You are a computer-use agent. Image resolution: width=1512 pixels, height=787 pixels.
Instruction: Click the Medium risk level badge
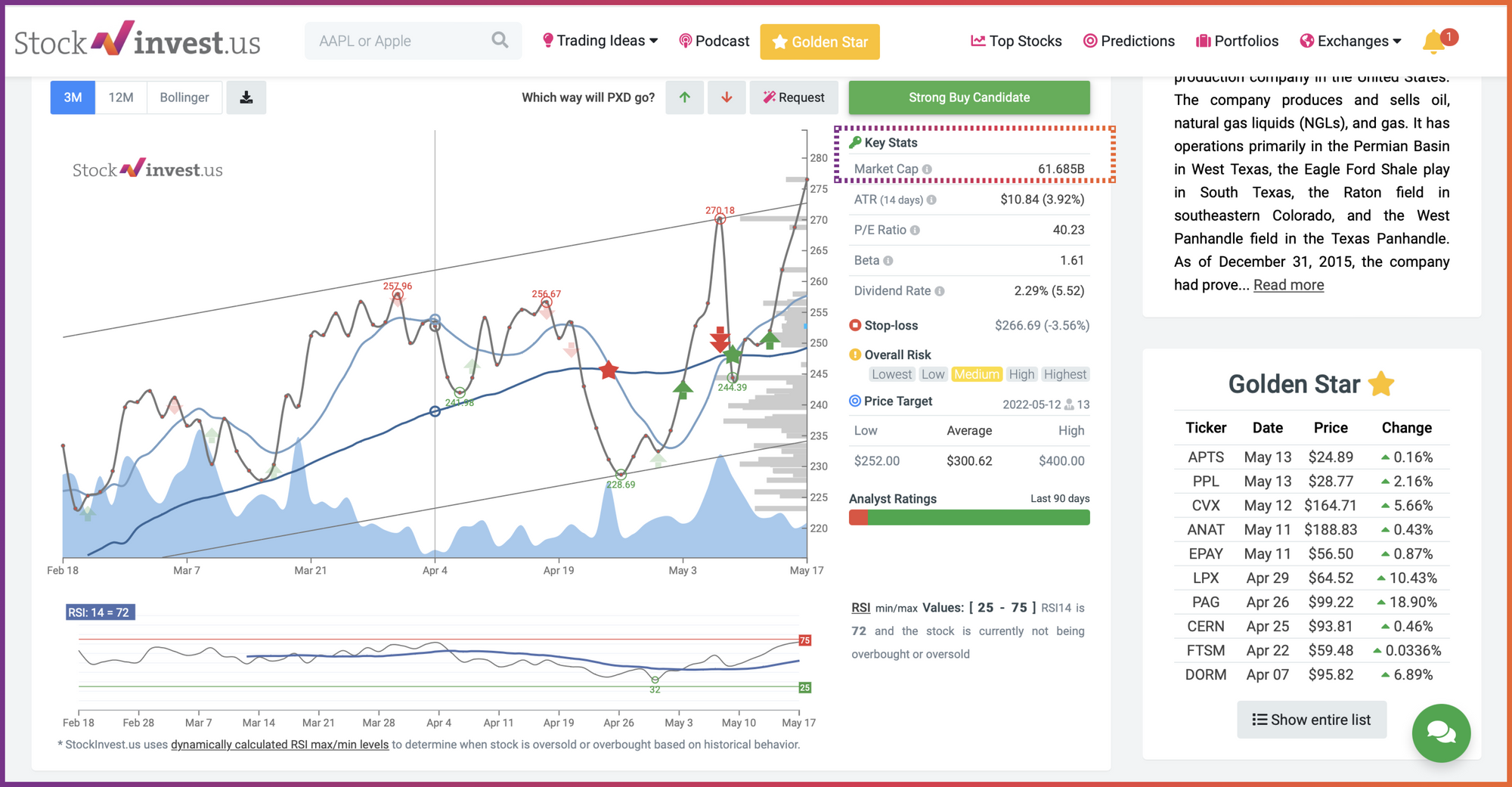coord(977,374)
